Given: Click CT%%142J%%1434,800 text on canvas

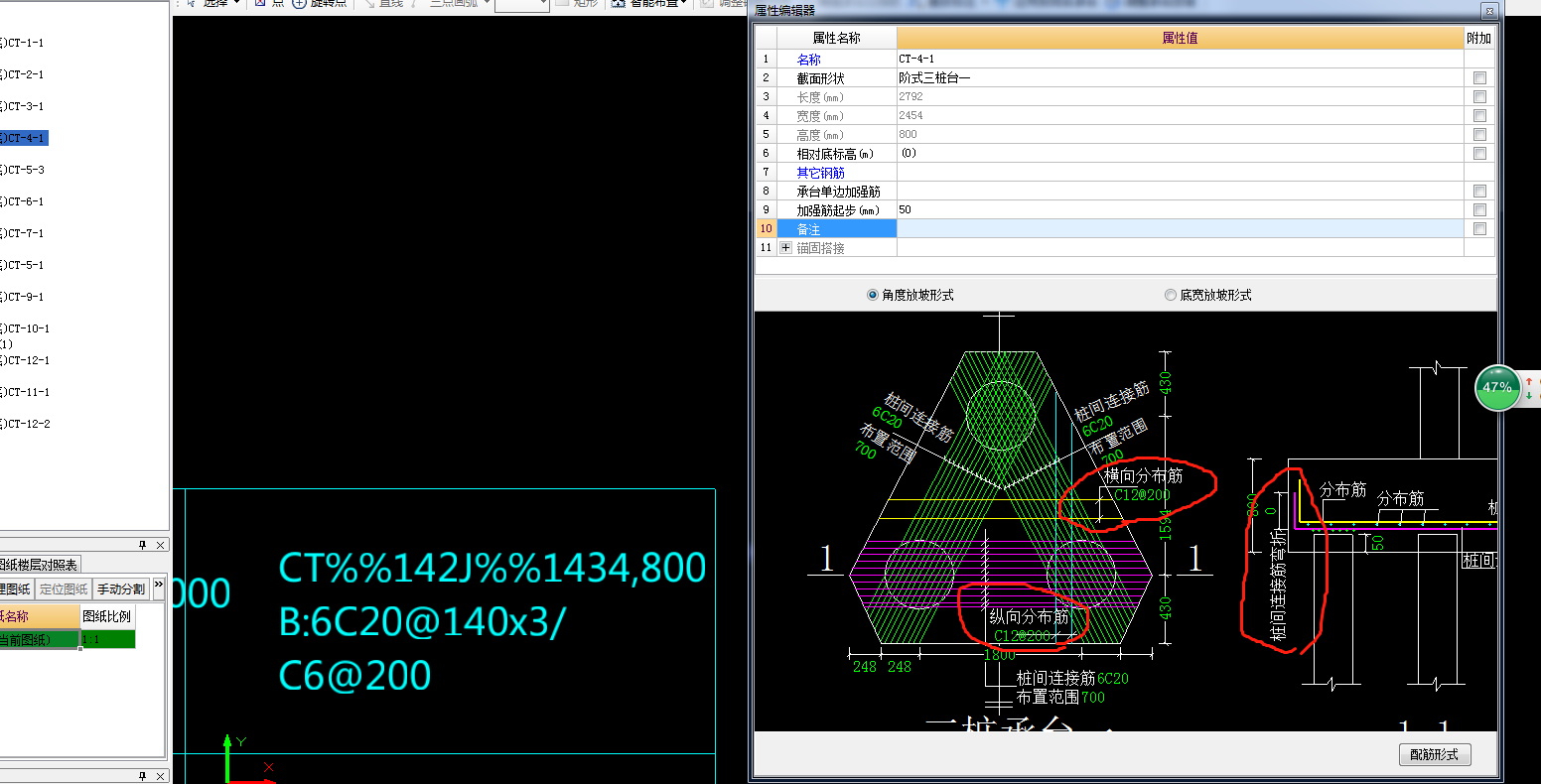Looking at the screenshot, I should [x=492, y=568].
